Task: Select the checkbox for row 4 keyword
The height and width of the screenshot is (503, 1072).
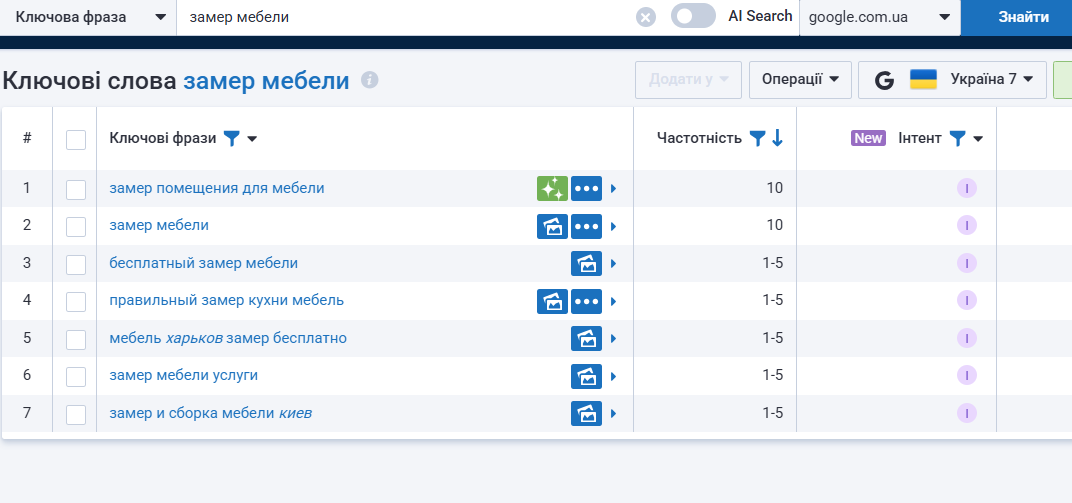Action: [76, 301]
